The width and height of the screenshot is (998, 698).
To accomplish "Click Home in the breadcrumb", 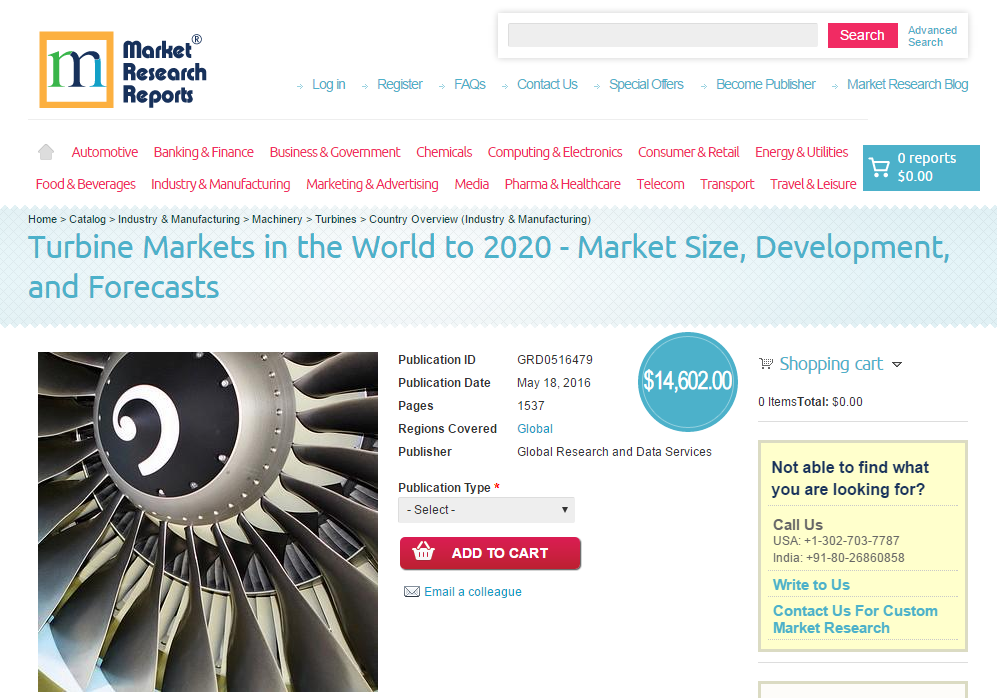I will click(x=43, y=219).
